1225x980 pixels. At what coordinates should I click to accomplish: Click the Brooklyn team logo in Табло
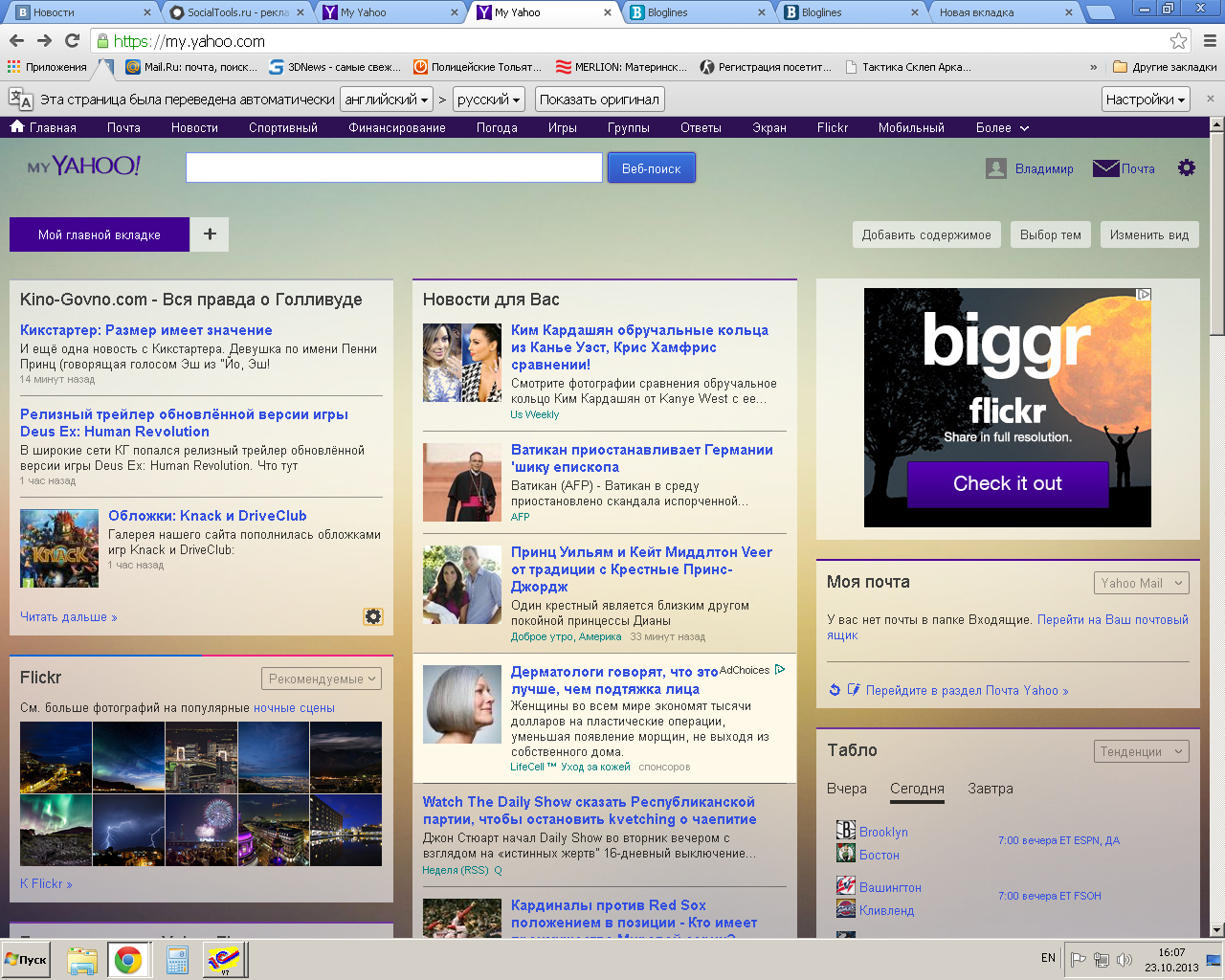click(x=846, y=831)
